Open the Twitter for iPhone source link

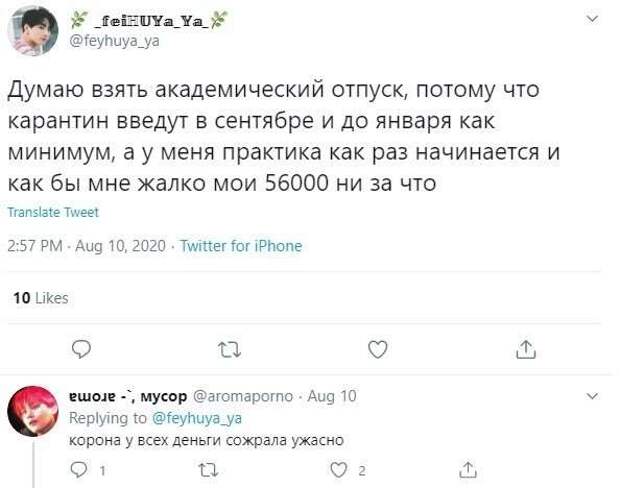(x=241, y=246)
